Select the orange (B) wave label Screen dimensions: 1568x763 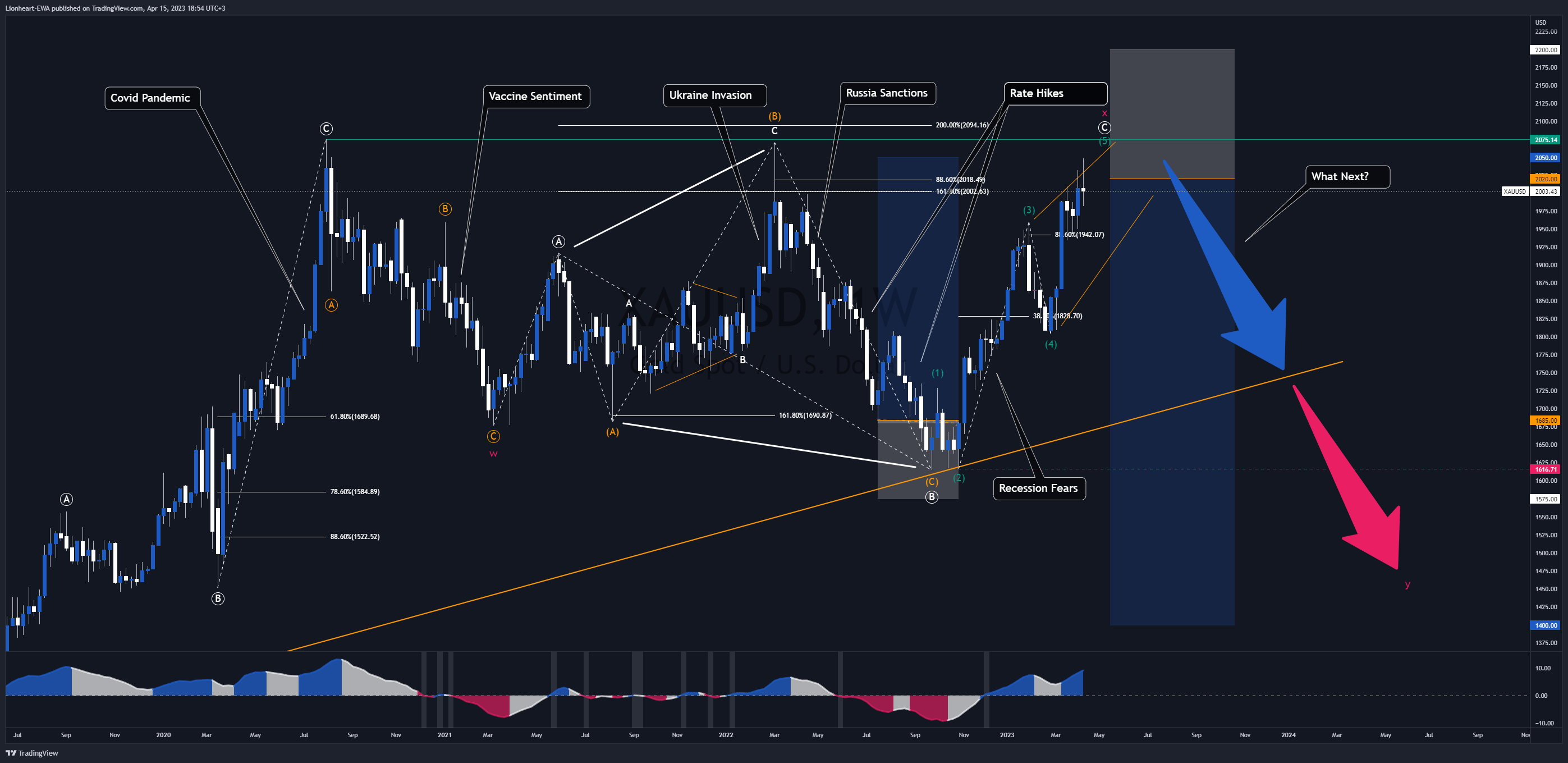[x=774, y=116]
